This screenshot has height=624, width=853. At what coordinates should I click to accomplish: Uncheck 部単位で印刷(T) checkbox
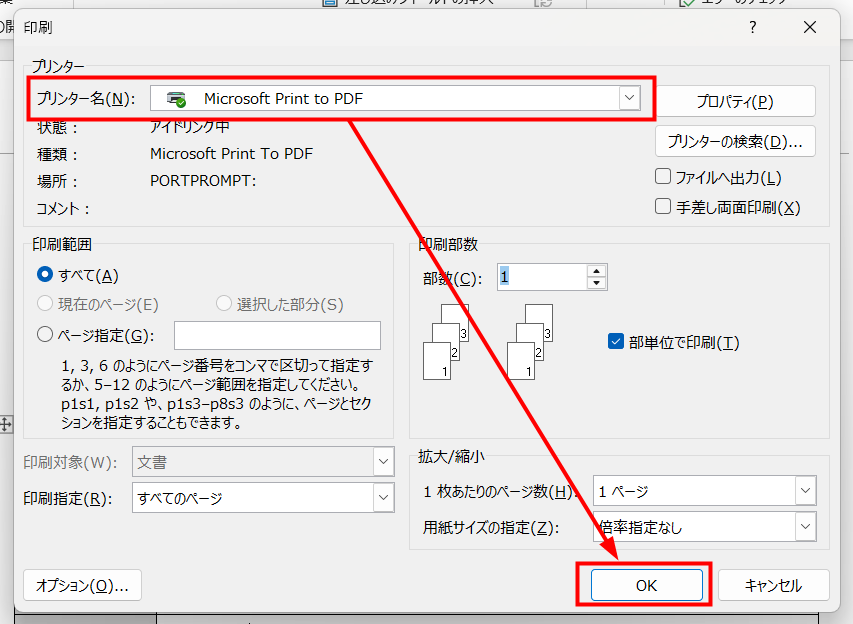[x=615, y=342]
